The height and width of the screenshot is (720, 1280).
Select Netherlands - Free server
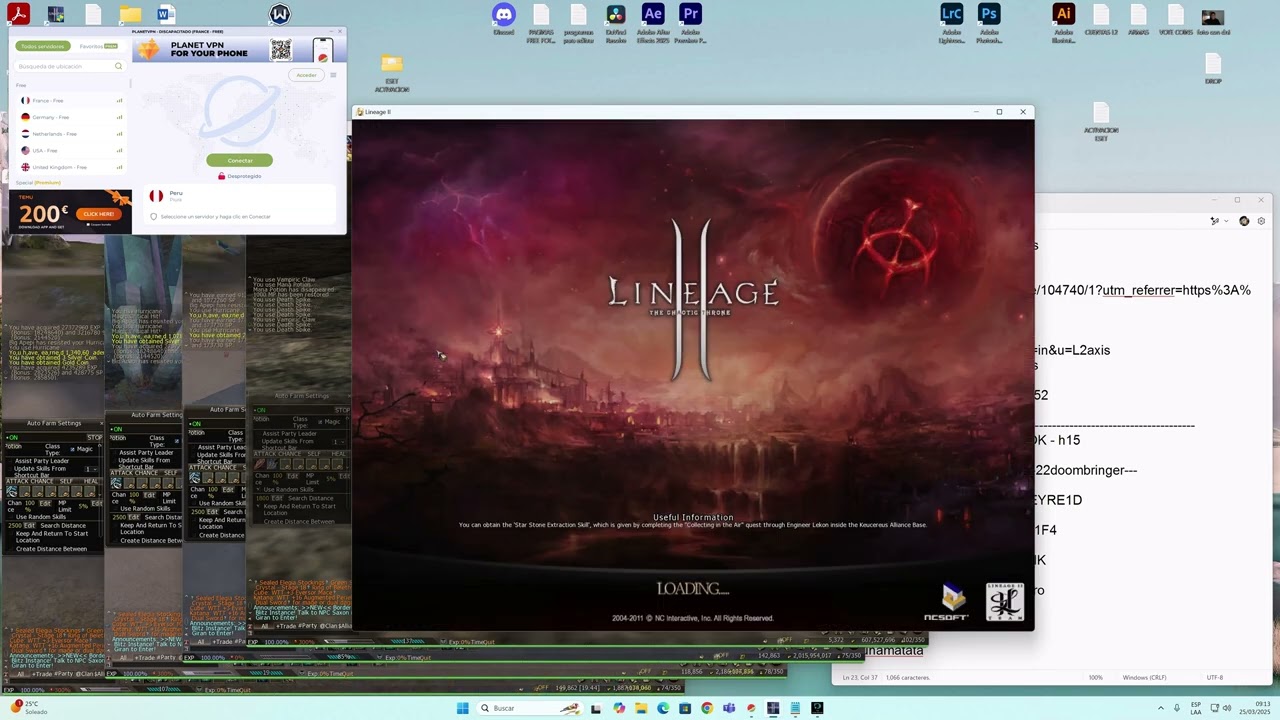(x=70, y=134)
